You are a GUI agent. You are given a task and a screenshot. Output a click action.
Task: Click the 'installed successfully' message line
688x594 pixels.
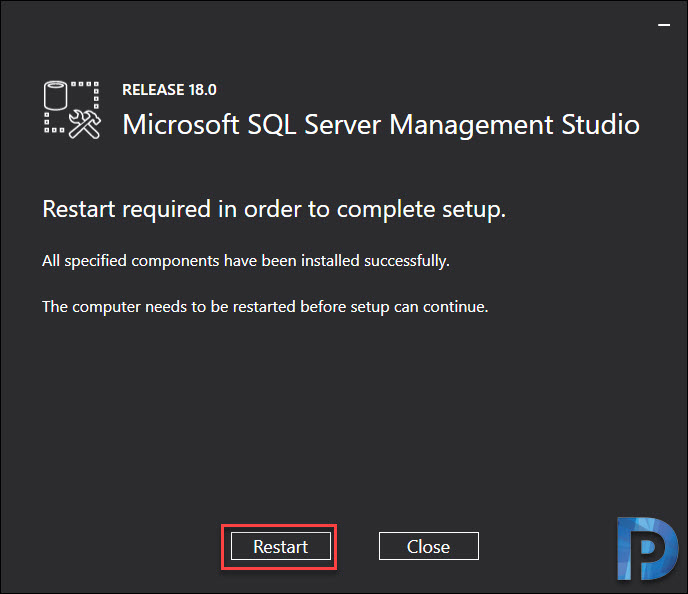[246, 261]
